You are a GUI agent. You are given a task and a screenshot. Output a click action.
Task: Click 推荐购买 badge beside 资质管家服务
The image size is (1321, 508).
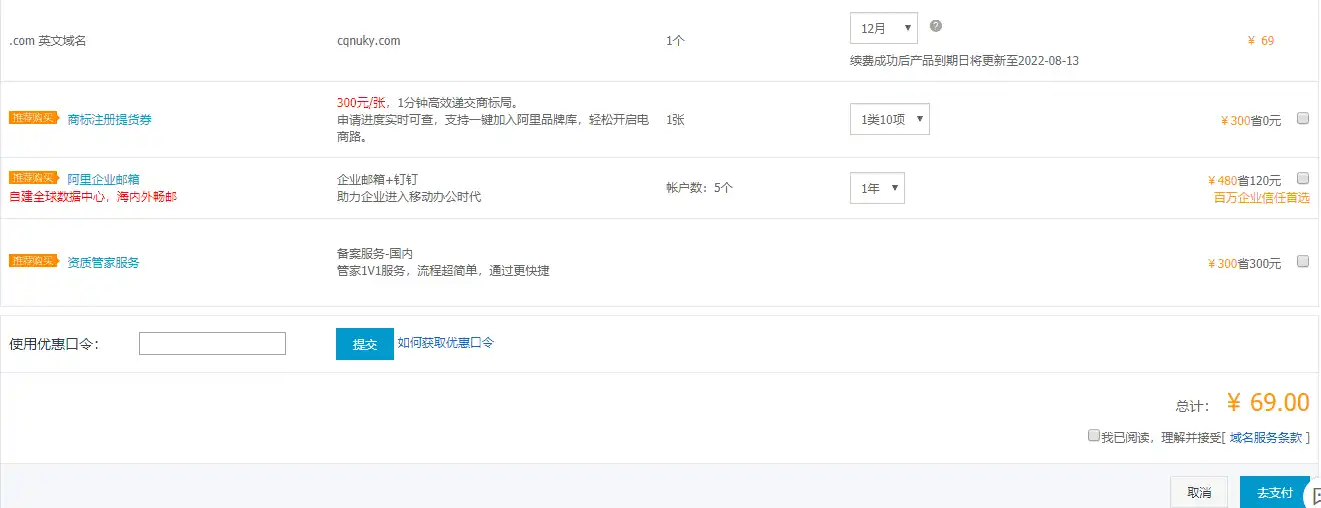click(x=35, y=261)
